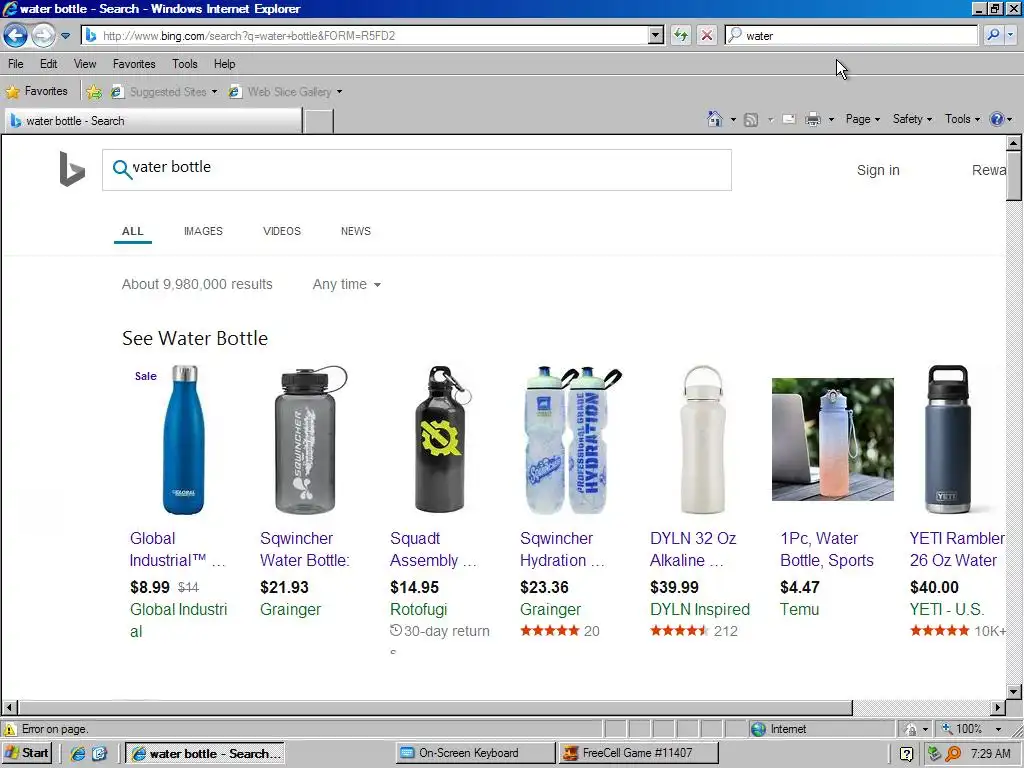Open the recent pages dropdown arrow

click(x=65, y=36)
